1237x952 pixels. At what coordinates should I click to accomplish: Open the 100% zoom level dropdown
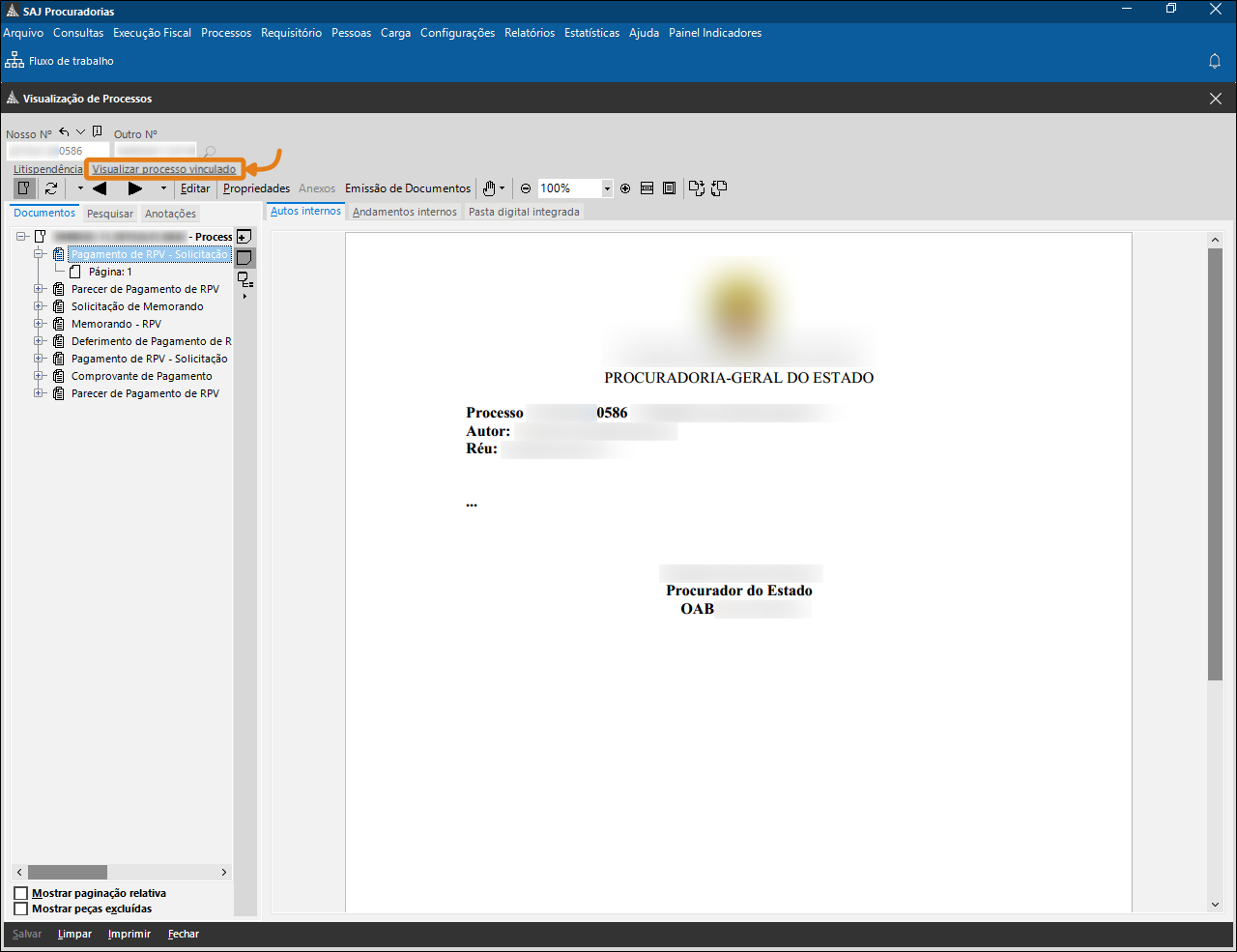point(607,188)
